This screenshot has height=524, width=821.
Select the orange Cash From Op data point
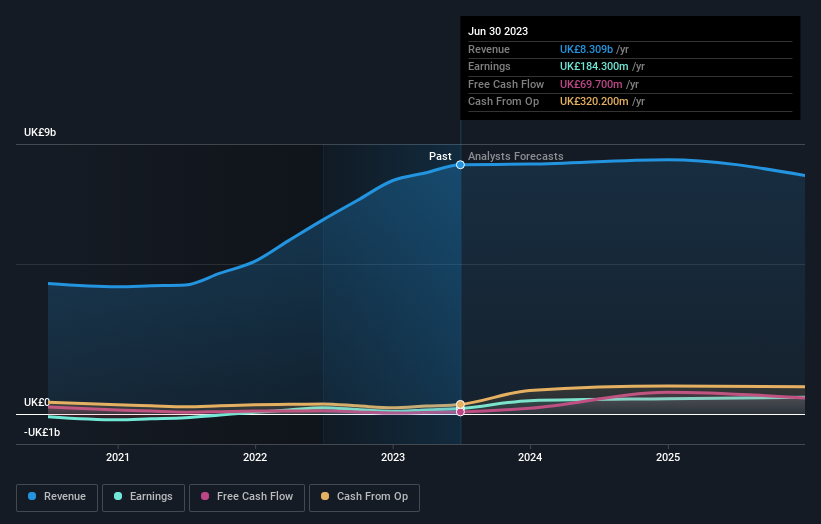coord(460,404)
